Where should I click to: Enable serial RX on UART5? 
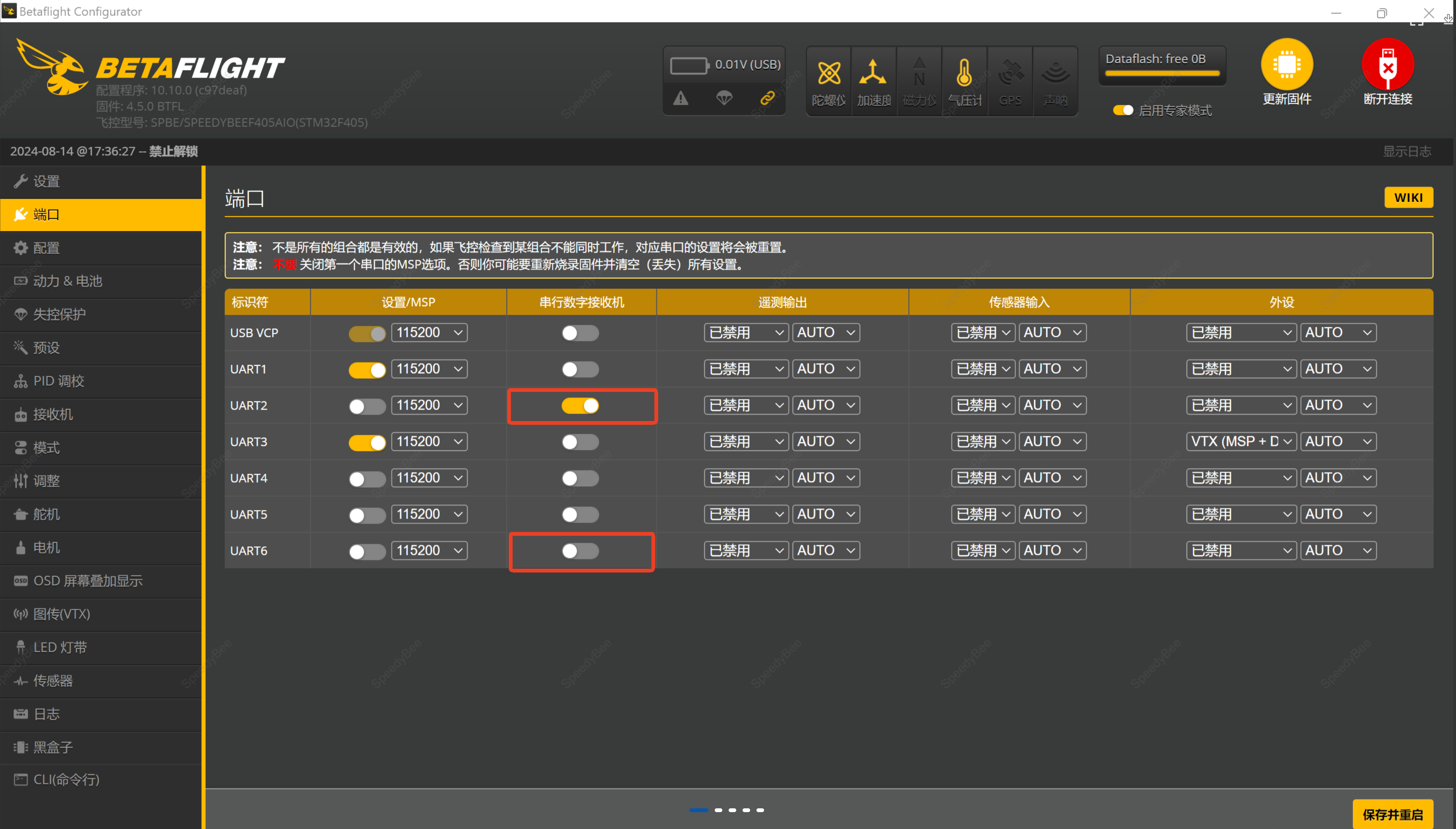[580, 515]
